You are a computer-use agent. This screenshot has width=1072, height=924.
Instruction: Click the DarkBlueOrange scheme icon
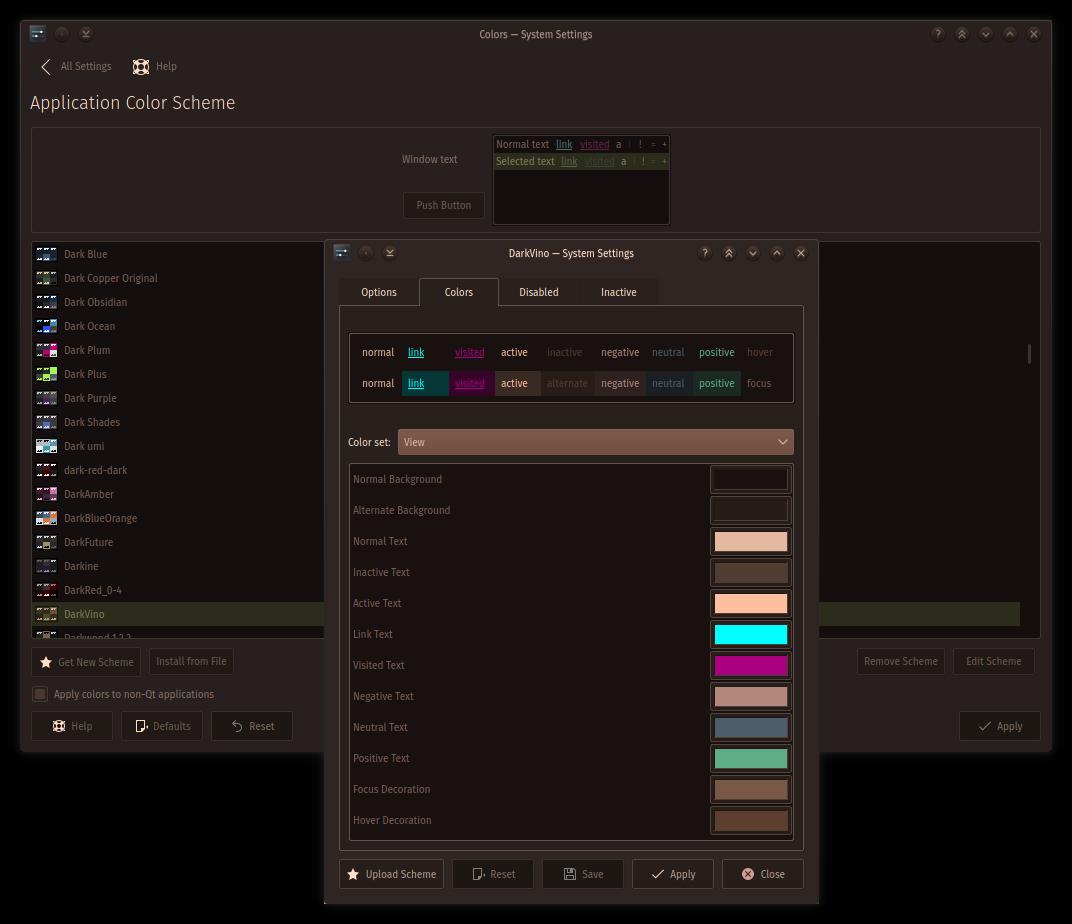46,518
